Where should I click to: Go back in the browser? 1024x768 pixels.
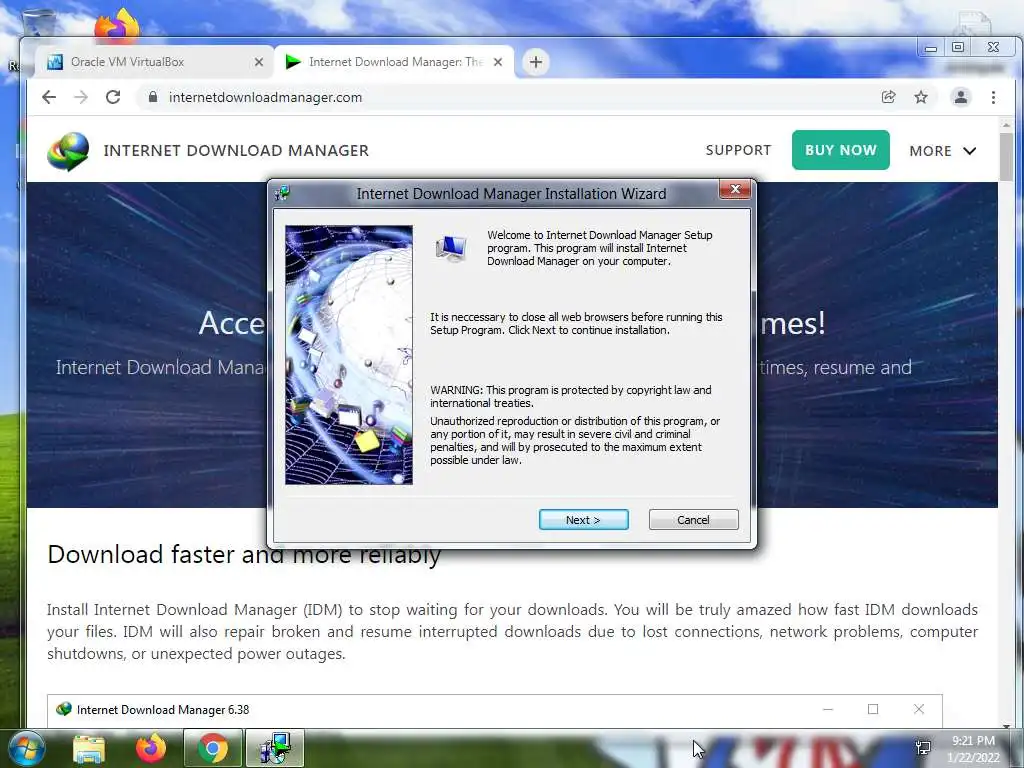click(49, 97)
